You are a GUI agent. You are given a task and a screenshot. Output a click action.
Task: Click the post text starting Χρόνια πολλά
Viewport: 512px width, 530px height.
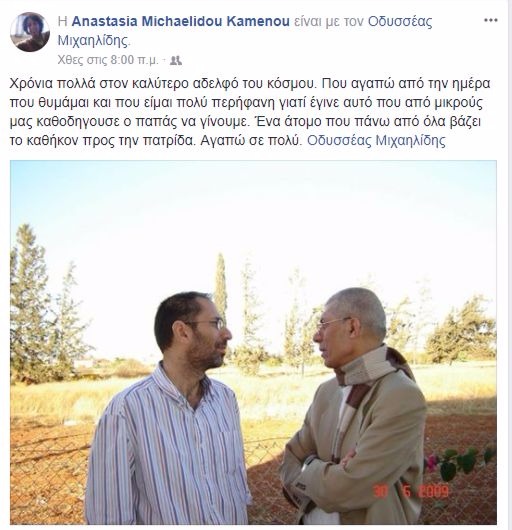[x=250, y=112]
